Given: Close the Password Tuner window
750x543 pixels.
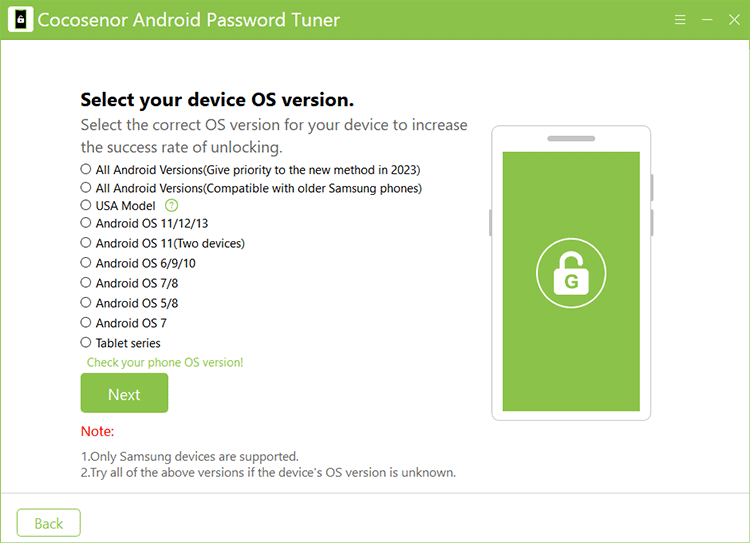Looking at the screenshot, I should [x=733, y=20].
